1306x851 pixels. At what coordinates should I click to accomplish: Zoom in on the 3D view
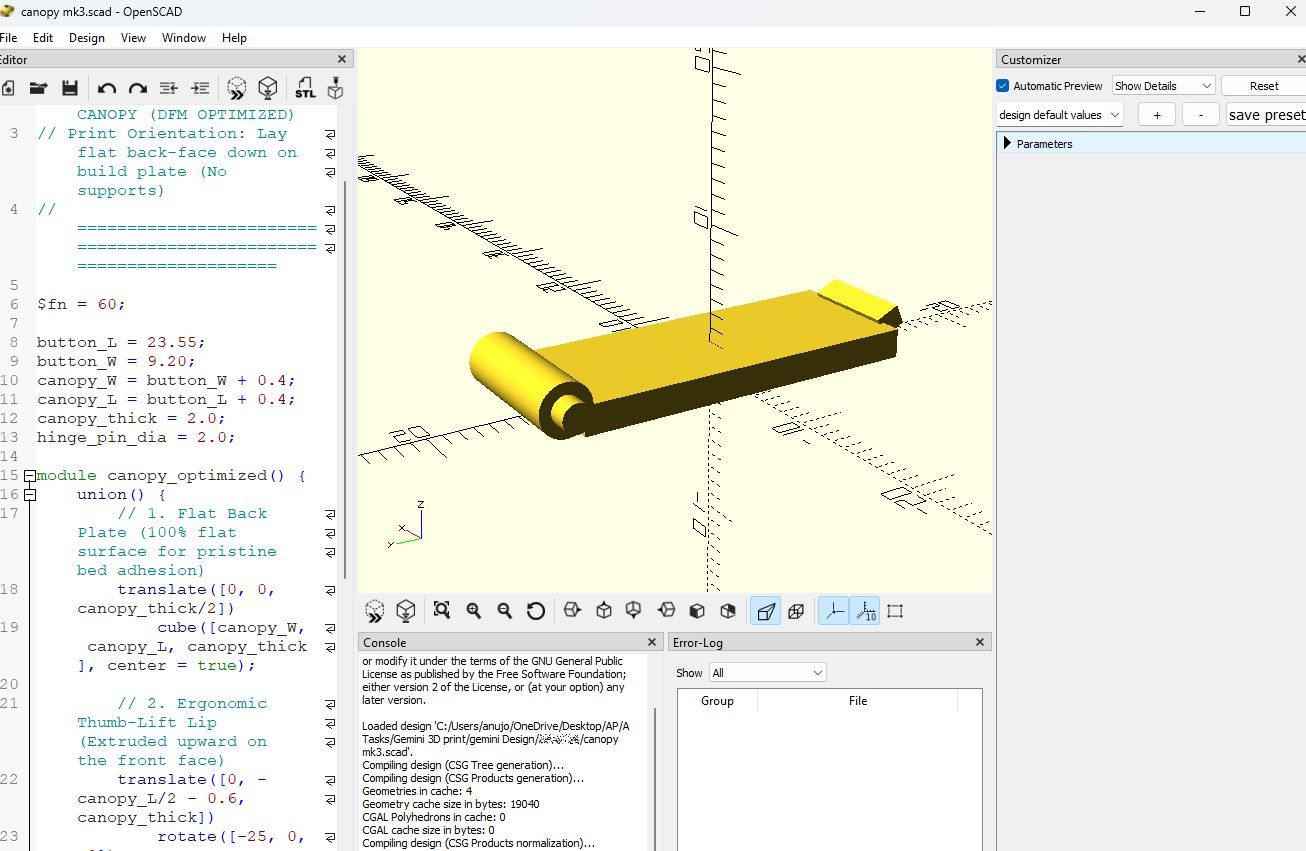pos(473,611)
